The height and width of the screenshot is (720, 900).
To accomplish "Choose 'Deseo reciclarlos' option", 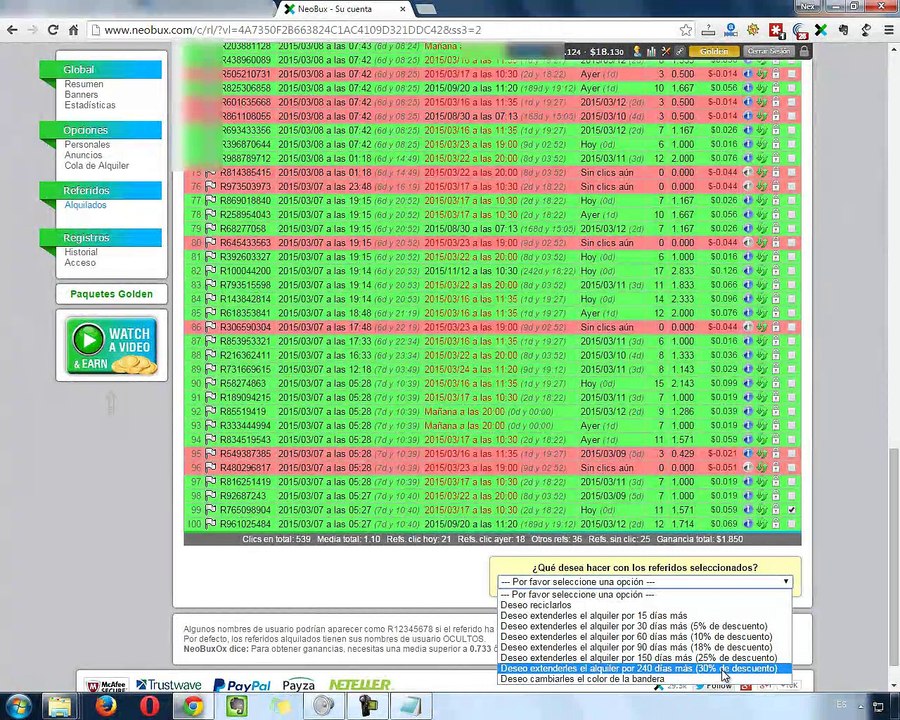I will pyautogui.click(x=645, y=605).
